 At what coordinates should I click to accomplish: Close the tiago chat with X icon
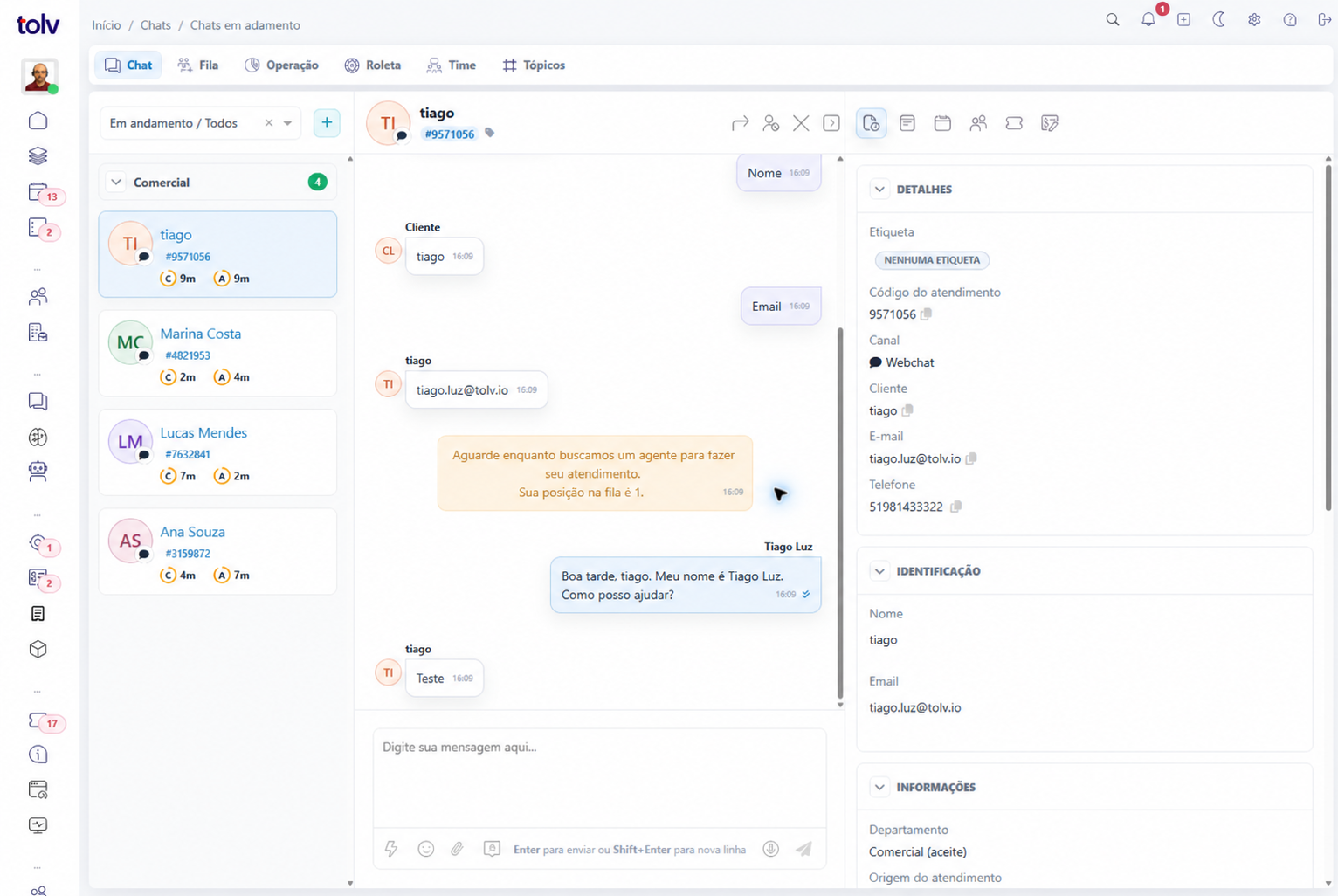point(801,123)
